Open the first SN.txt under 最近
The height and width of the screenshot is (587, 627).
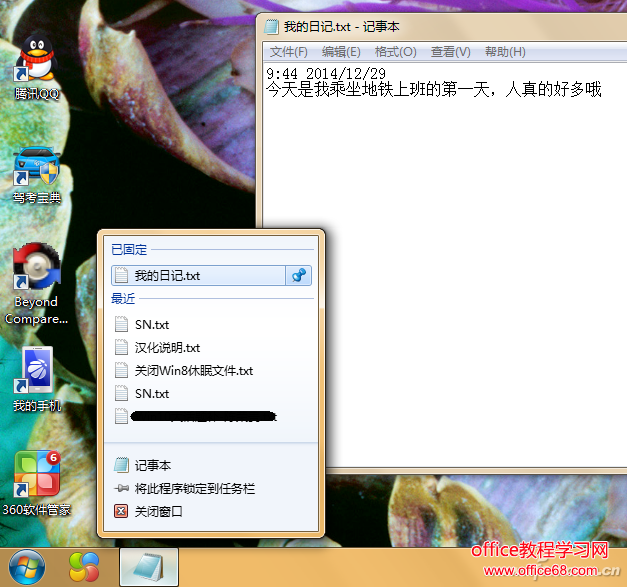(x=211, y=325)
